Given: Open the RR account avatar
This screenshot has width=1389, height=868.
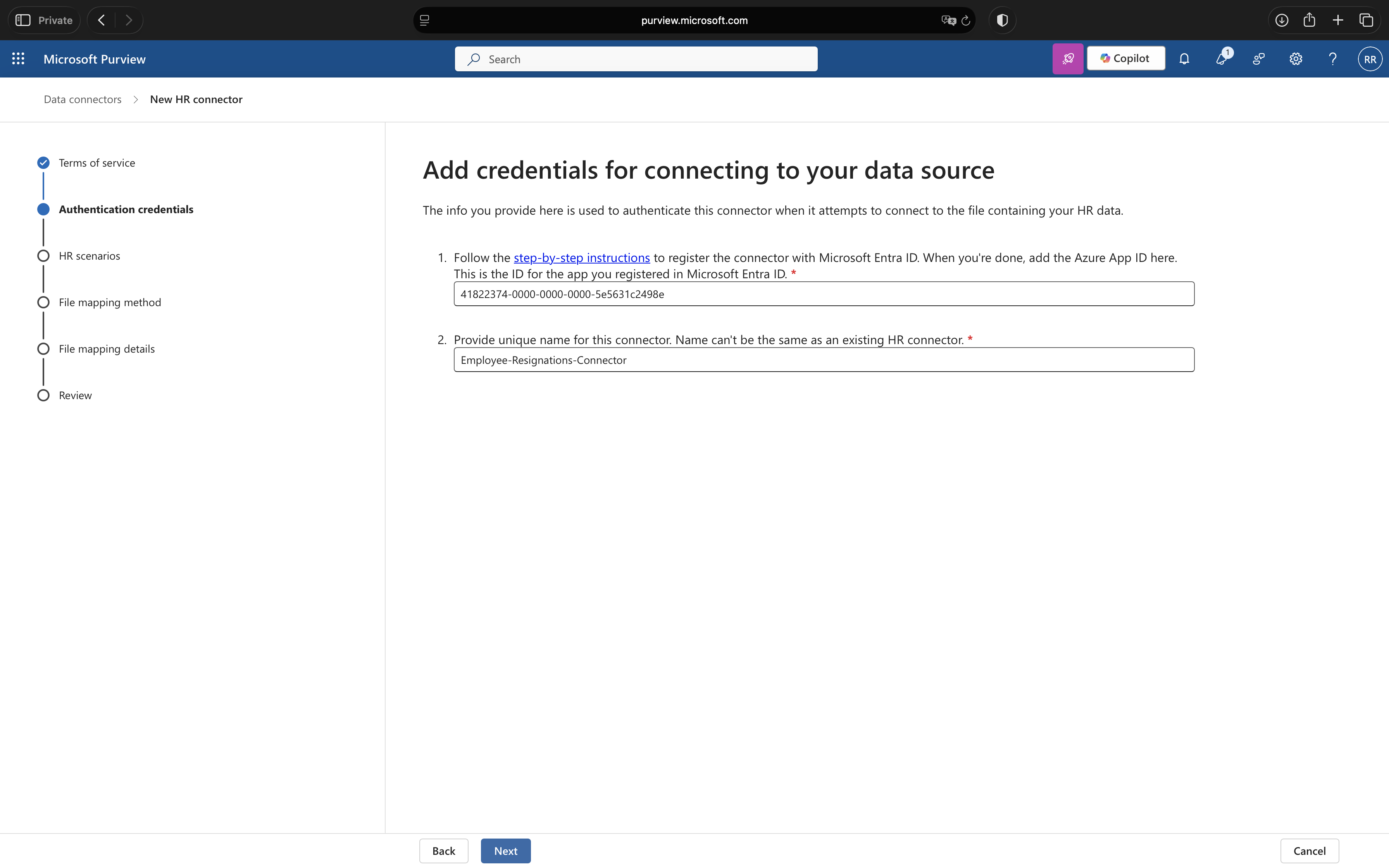Looking at the screenshot, I should (x=1369, y=59).
